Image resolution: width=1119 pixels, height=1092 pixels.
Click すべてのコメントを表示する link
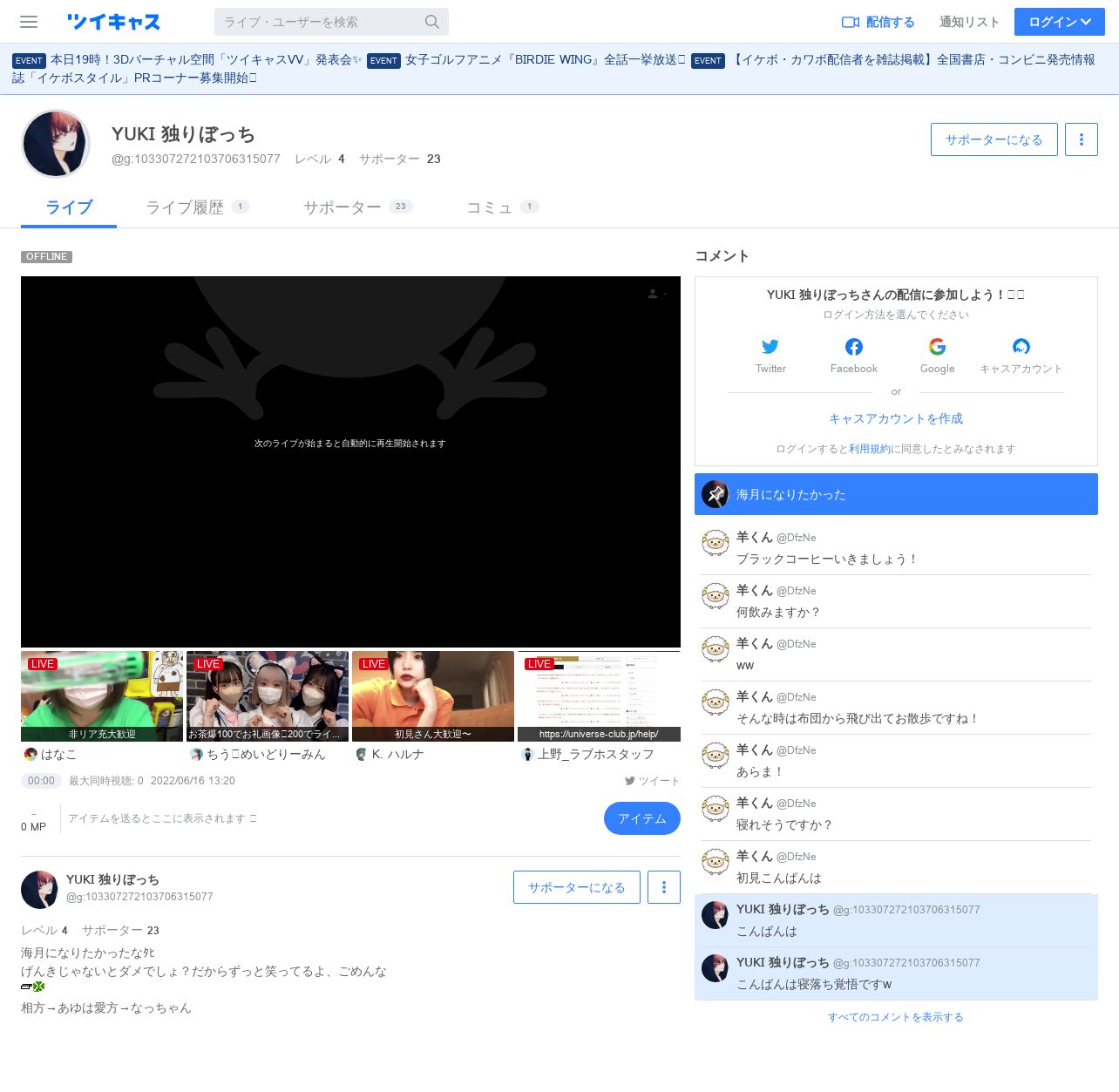point(896,1017)
